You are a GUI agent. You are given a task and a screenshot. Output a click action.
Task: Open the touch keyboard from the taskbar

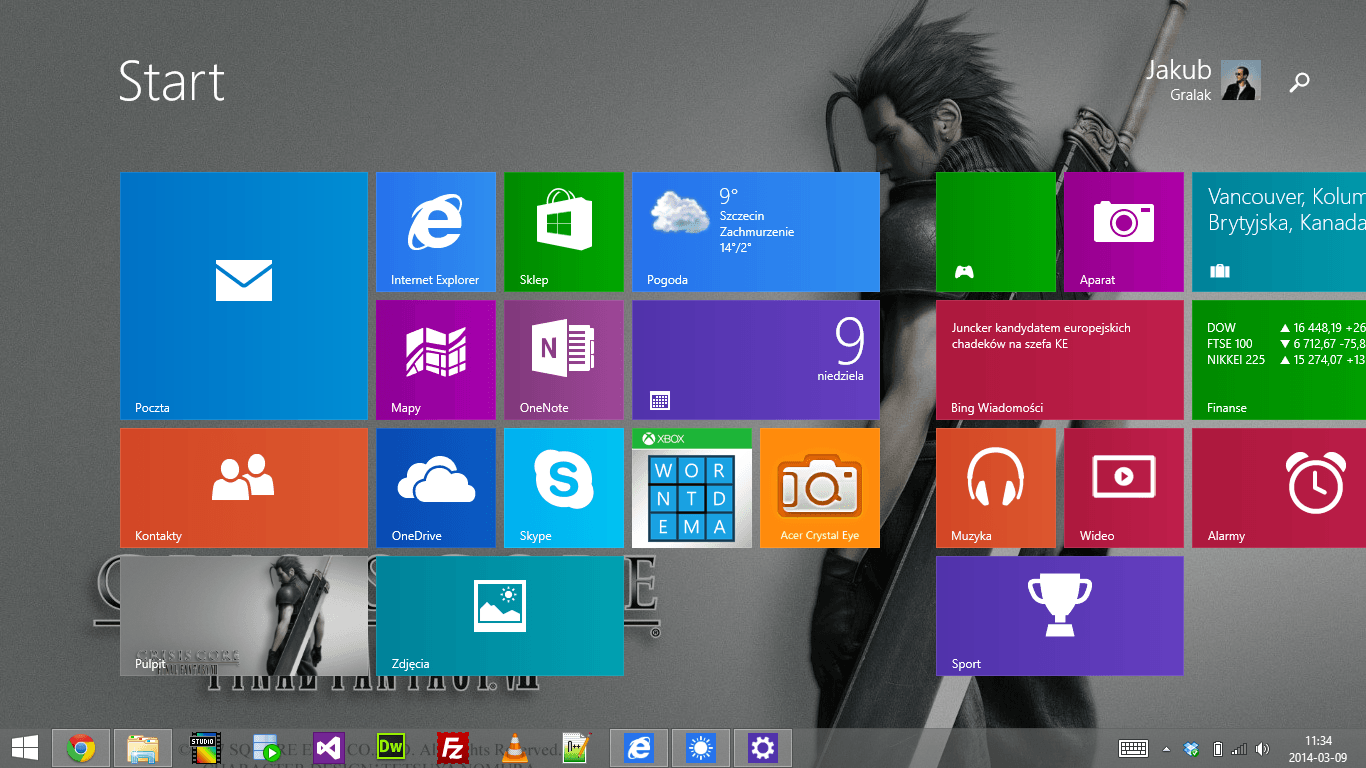click(x=1133, y=748)
